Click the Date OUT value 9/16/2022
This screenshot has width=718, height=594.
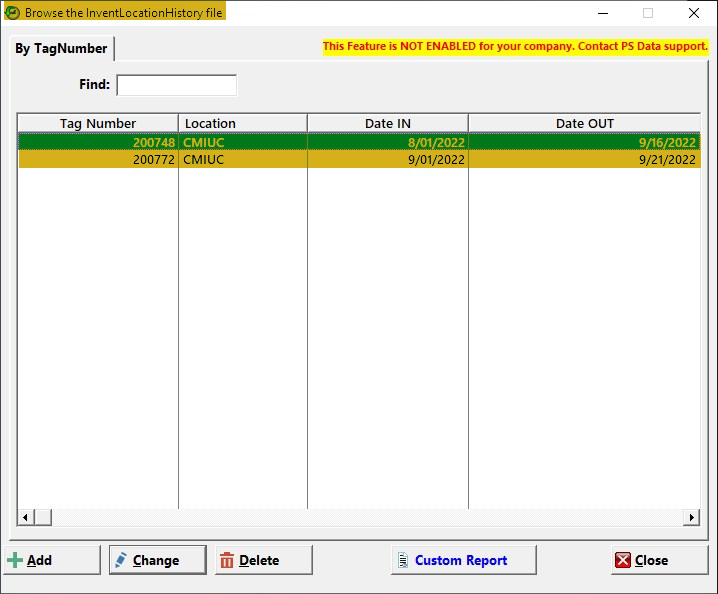585,142
